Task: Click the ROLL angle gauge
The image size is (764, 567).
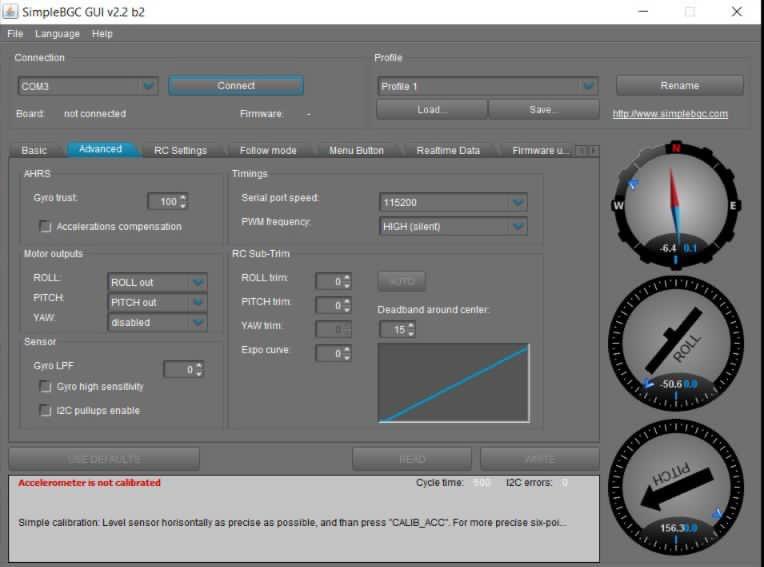Action: 676,343
